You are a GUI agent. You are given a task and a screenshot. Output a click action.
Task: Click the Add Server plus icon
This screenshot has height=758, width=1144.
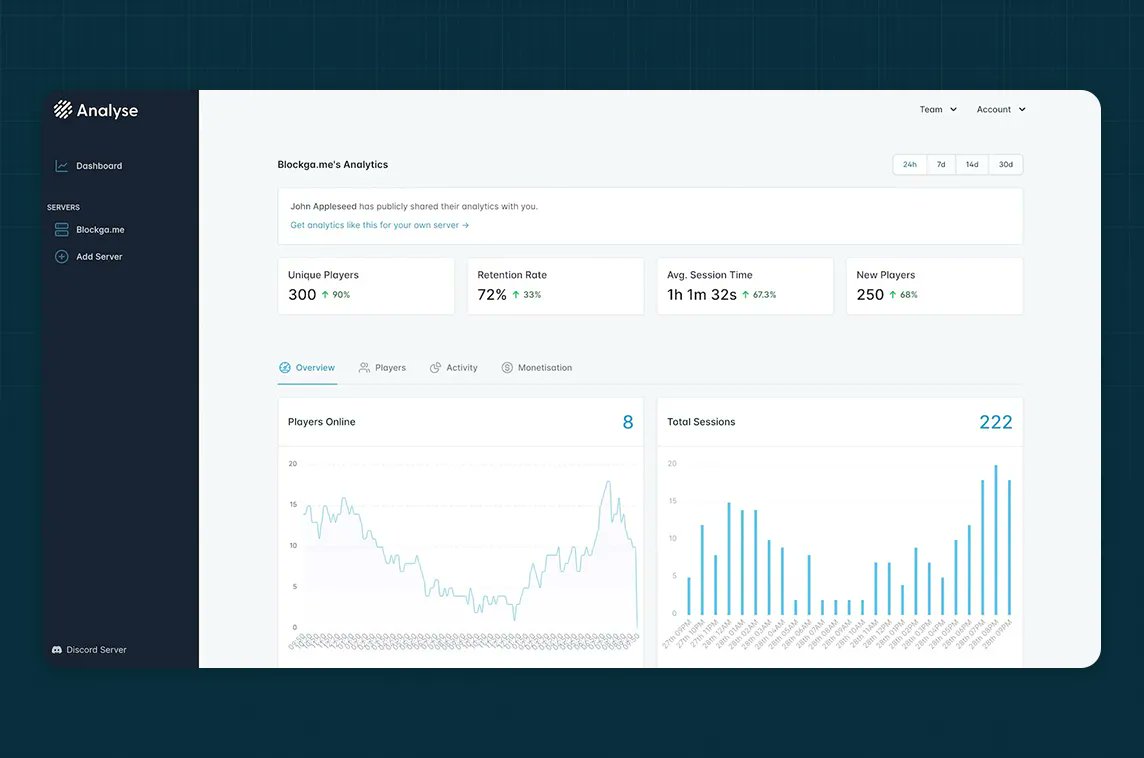click(x=61, y=257)
